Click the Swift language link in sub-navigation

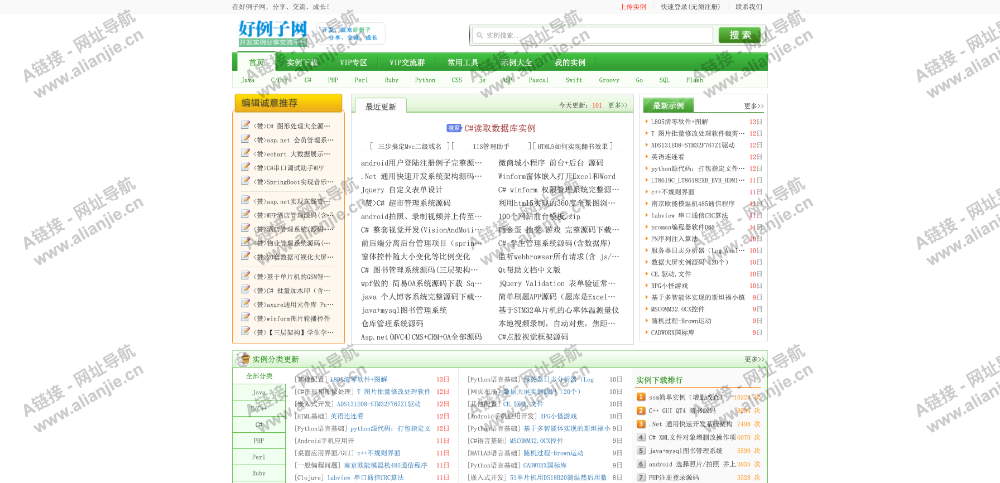pos(573,80)
